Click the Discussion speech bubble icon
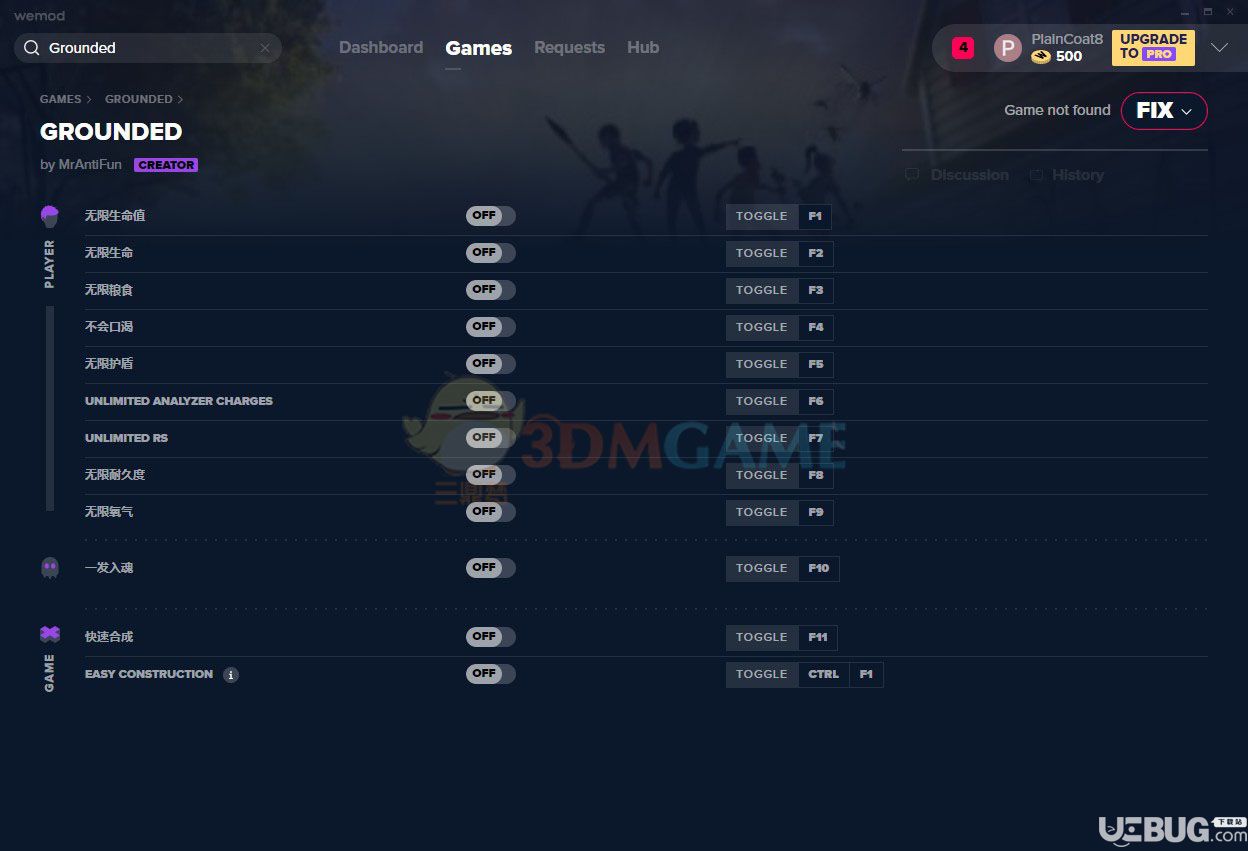The image size is (1248, 851). pos(912,175)
